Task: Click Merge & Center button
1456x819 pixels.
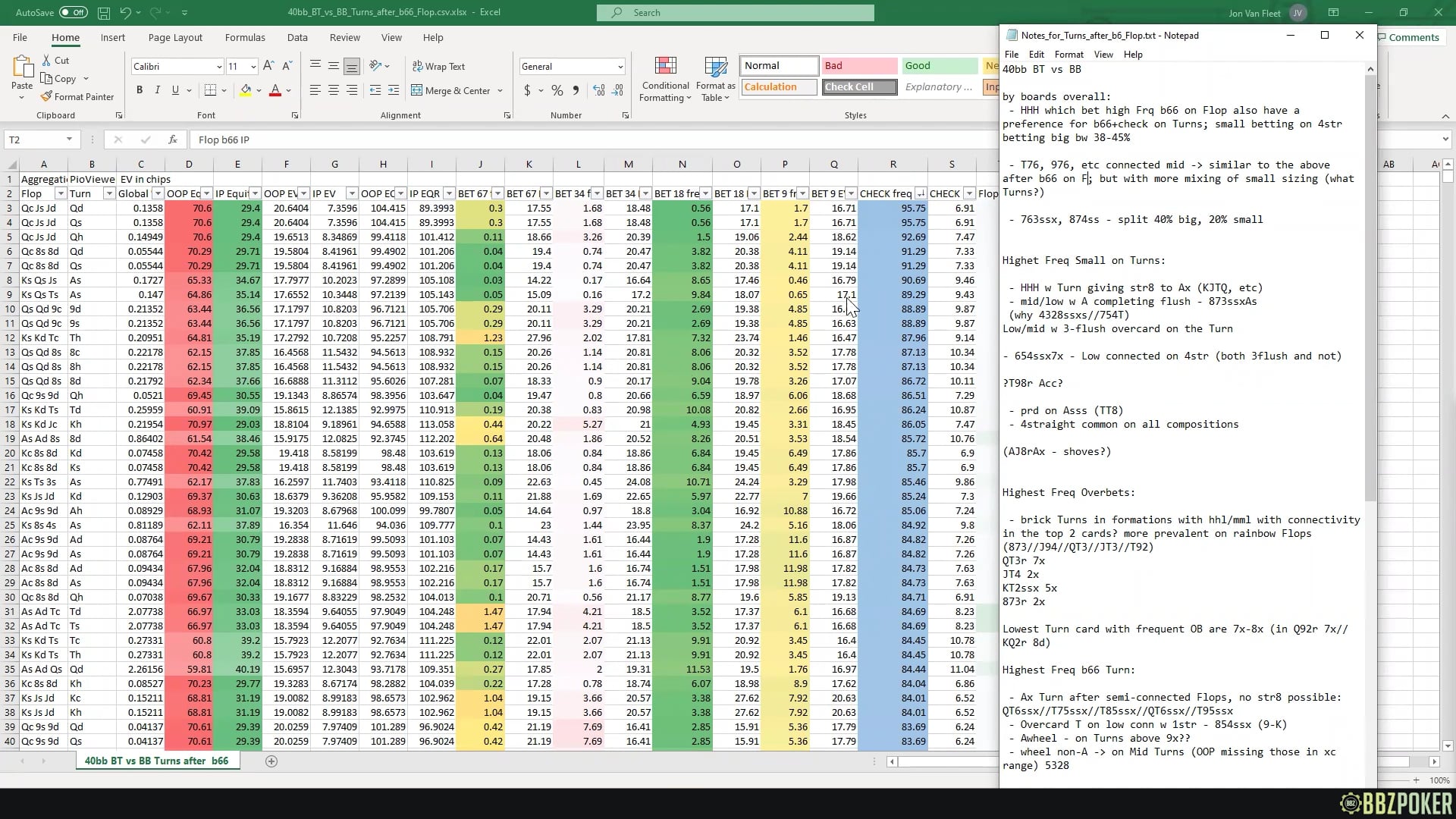Action: click(x=451, y=90)
